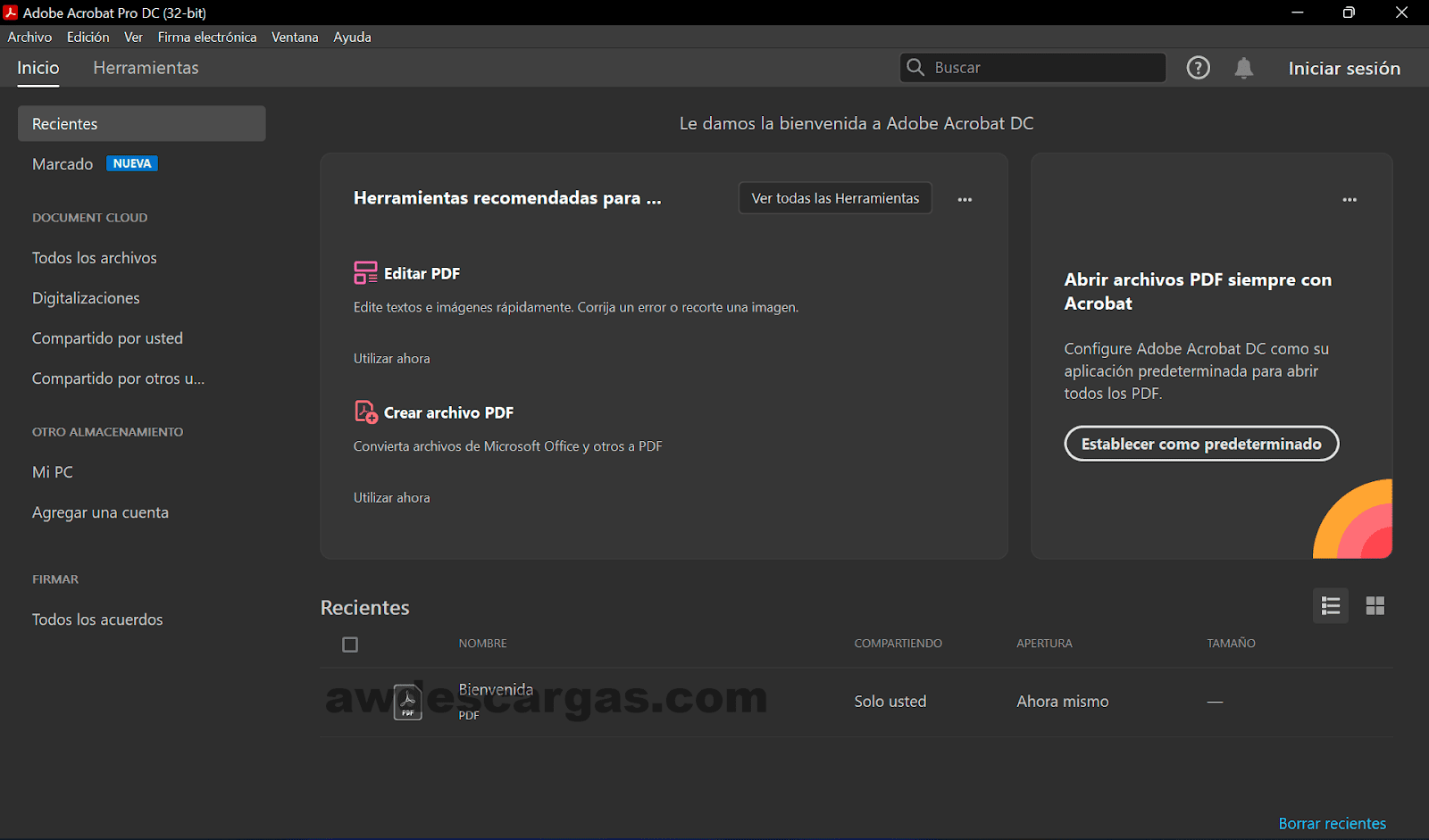Click the Bienvenida PDF file icon

(x=408, y=702)
